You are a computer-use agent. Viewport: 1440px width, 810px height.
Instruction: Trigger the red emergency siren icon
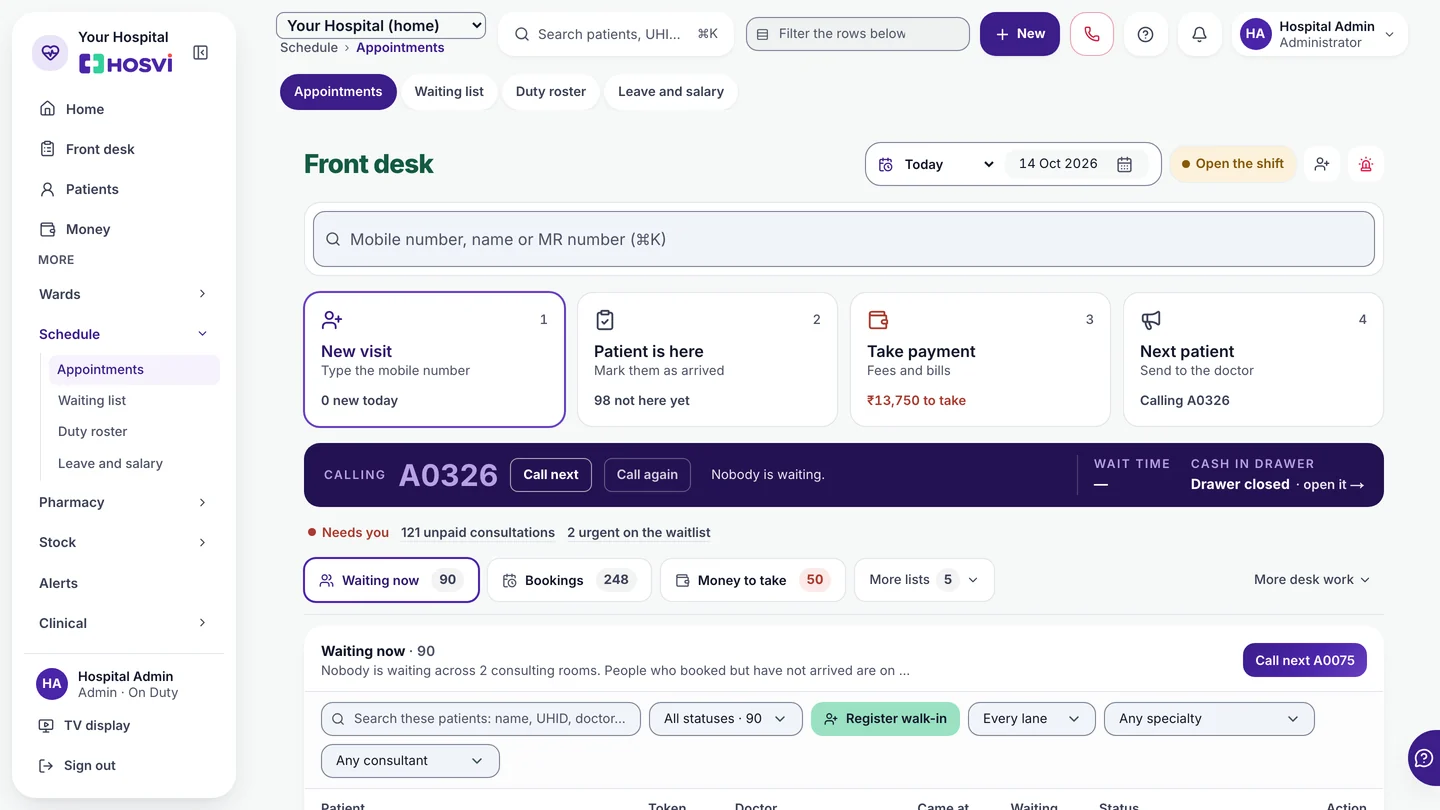pos(1366,164)
